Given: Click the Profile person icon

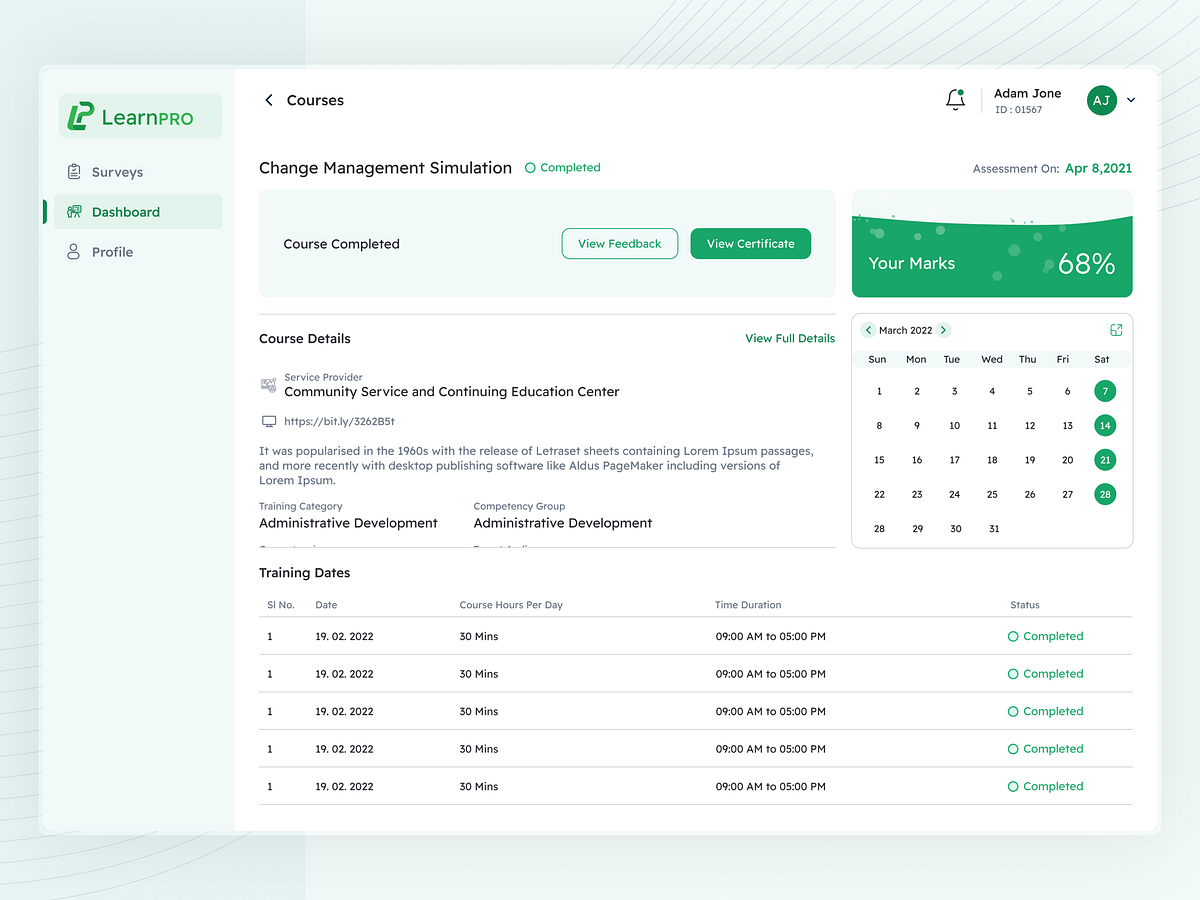Looking at the screenshot, I should (74, 251).
